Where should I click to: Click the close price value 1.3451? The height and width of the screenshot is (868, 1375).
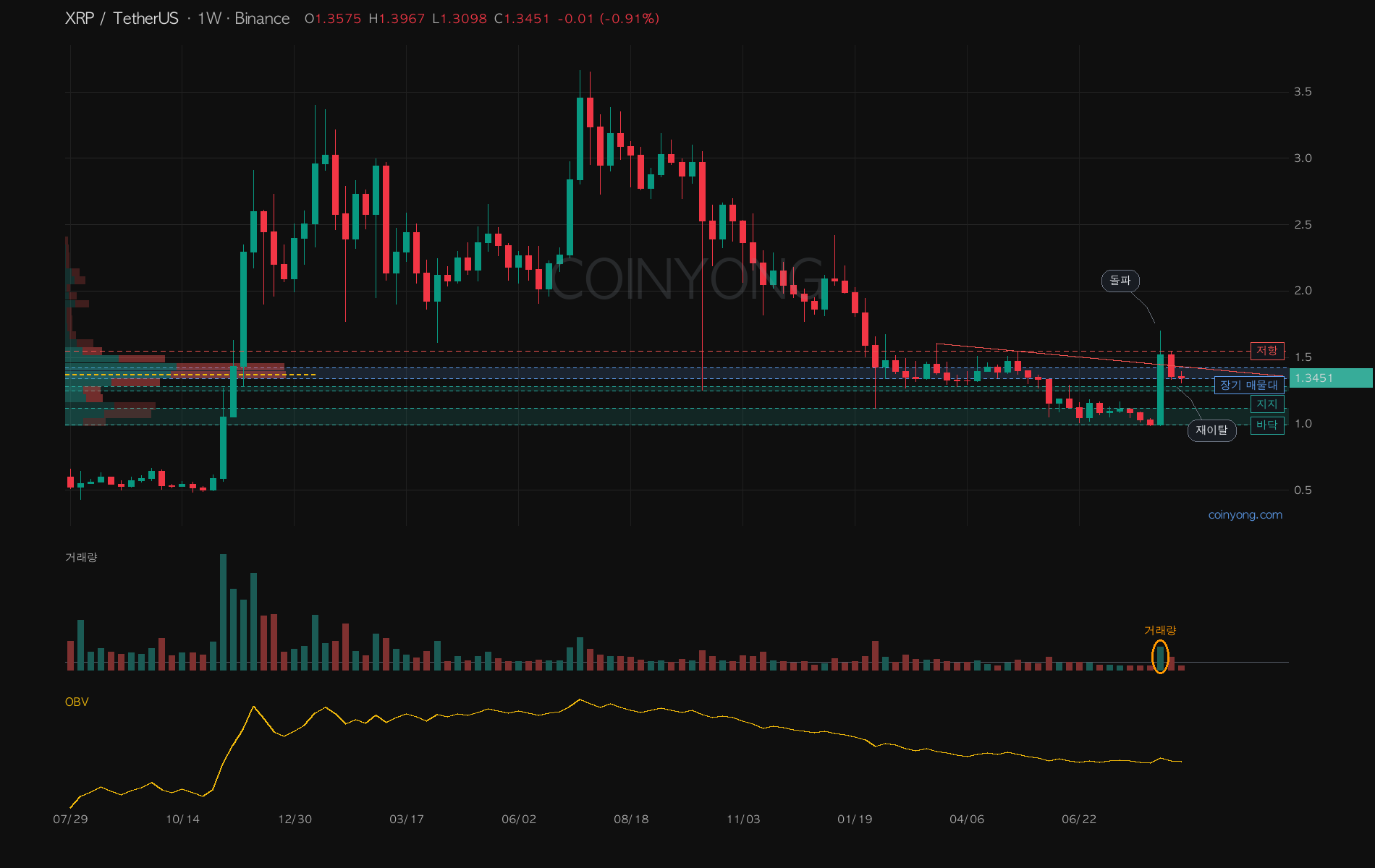point(527,19)
